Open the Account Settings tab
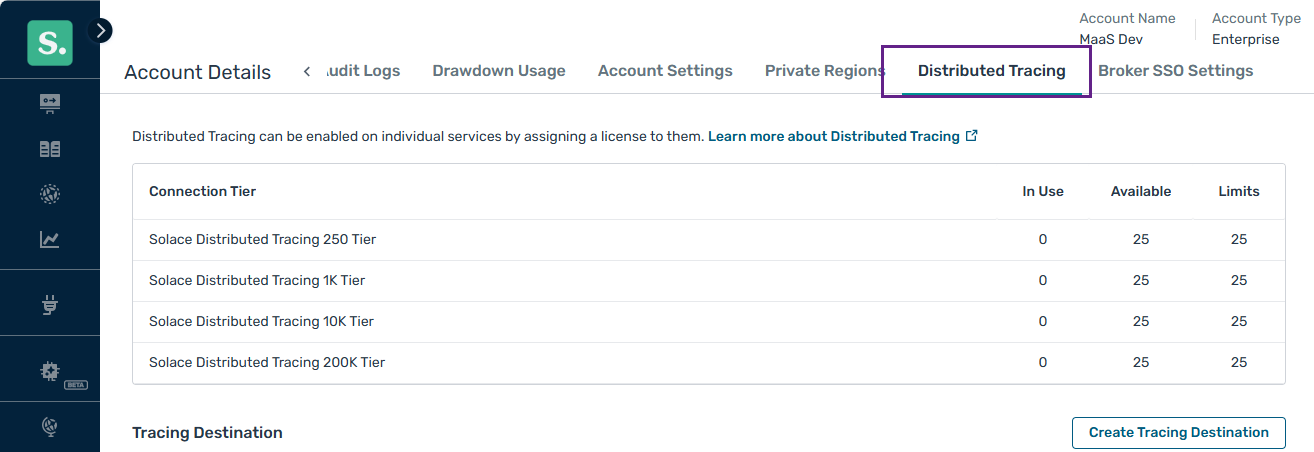This screenshot has height=452, width=1314. (x=665, y=71)
